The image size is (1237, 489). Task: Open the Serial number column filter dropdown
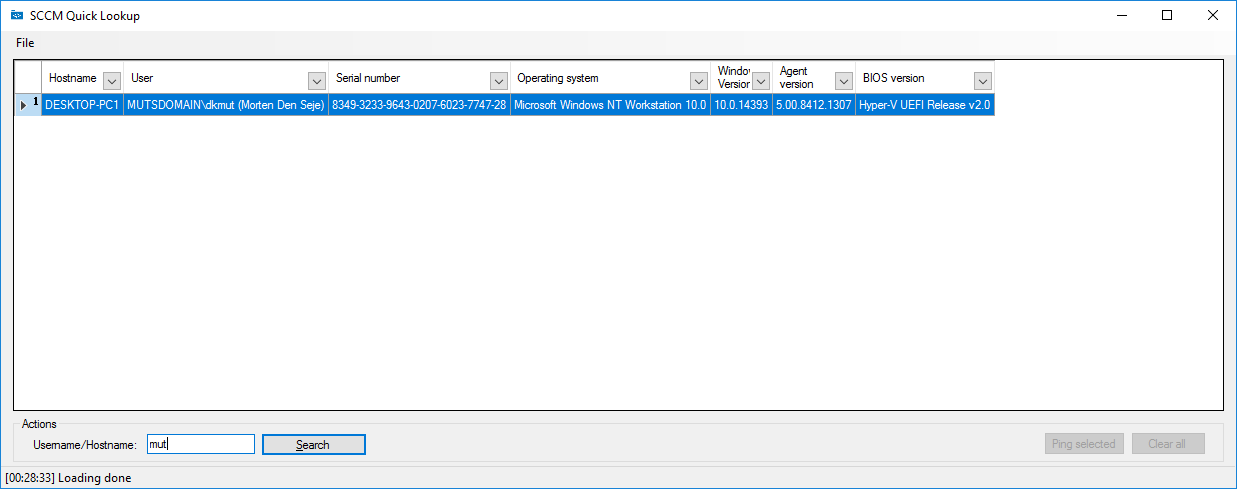point(499,81)
